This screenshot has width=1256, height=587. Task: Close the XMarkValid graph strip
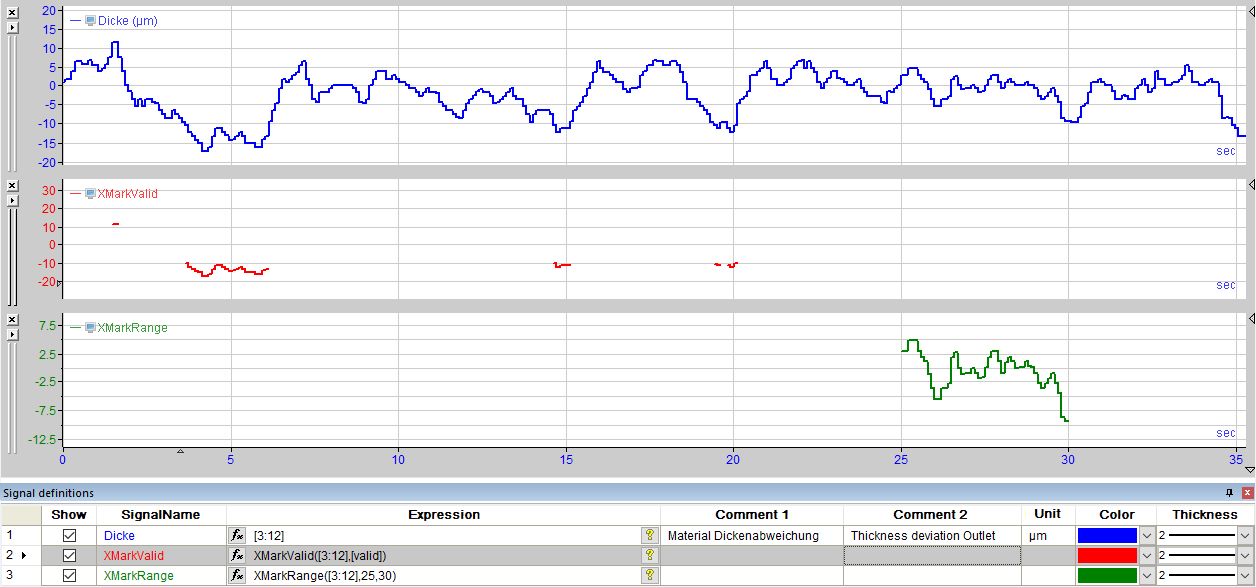[12, 185]
